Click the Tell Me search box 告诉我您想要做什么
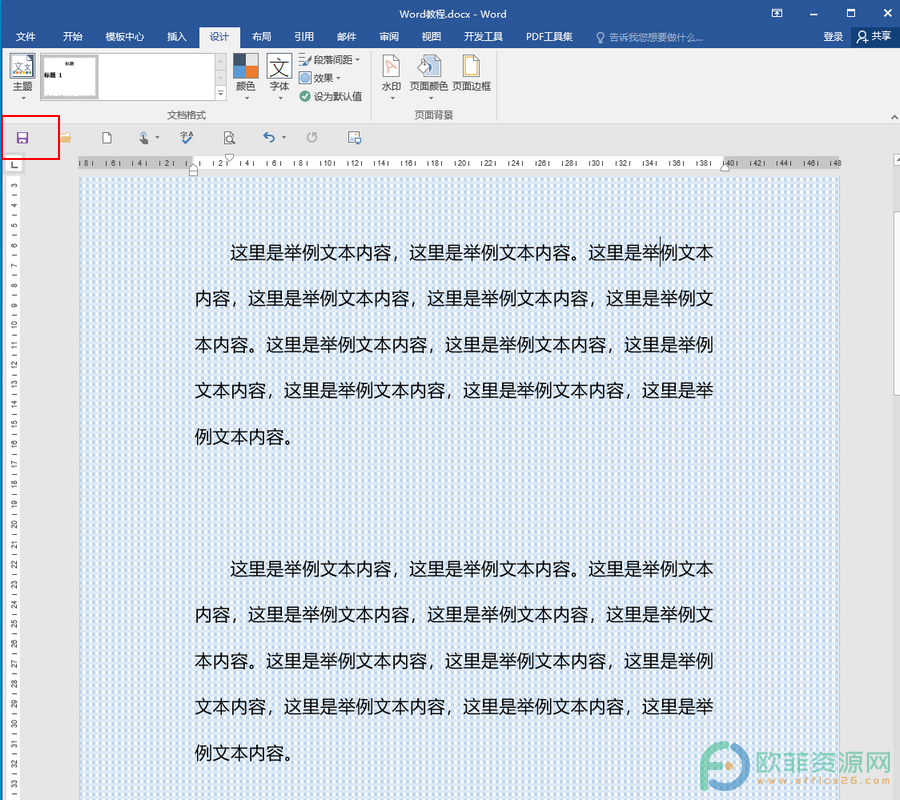900x800 pixels. click(649, 37)
